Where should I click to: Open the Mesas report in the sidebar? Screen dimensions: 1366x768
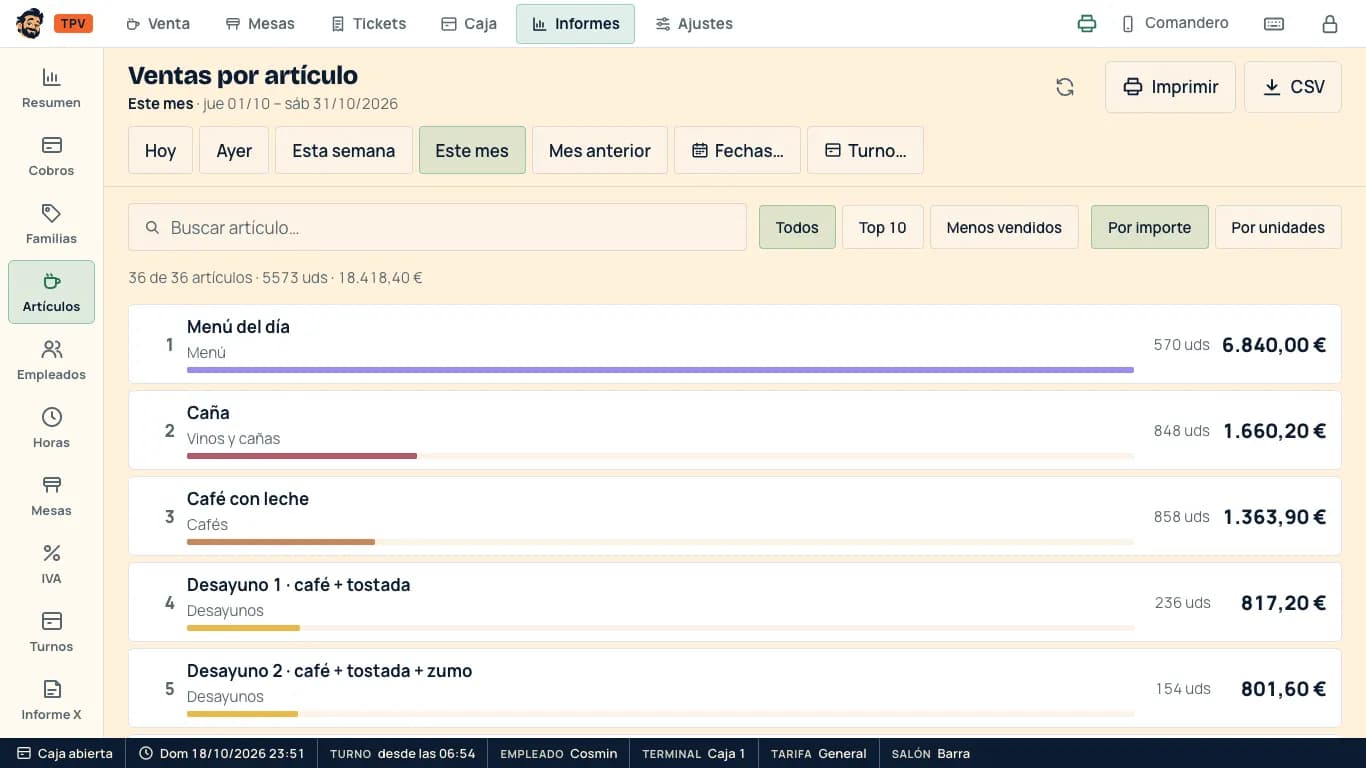click(51, 496)
